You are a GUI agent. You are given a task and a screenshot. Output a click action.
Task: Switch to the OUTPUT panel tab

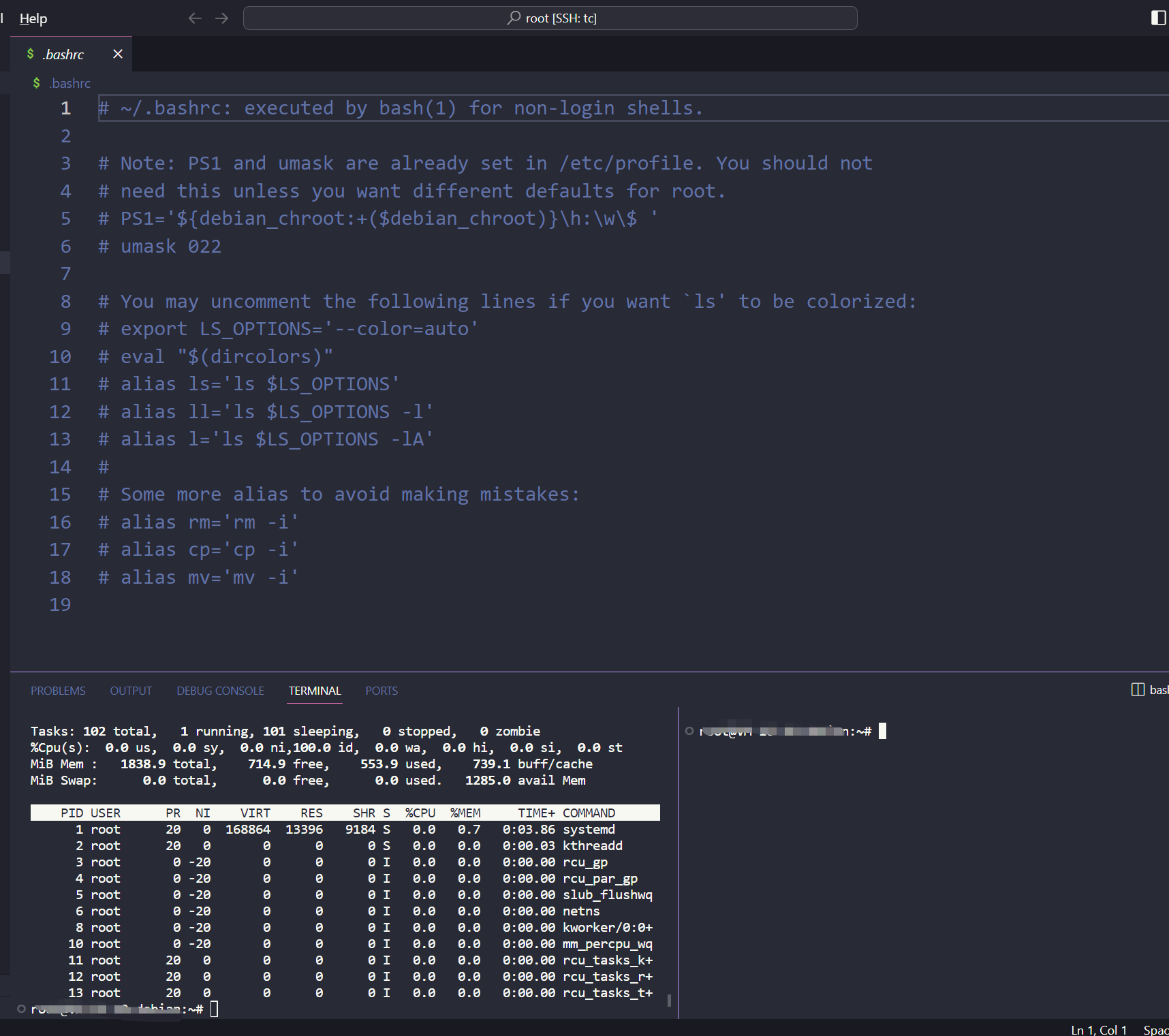tap(131, 691)
